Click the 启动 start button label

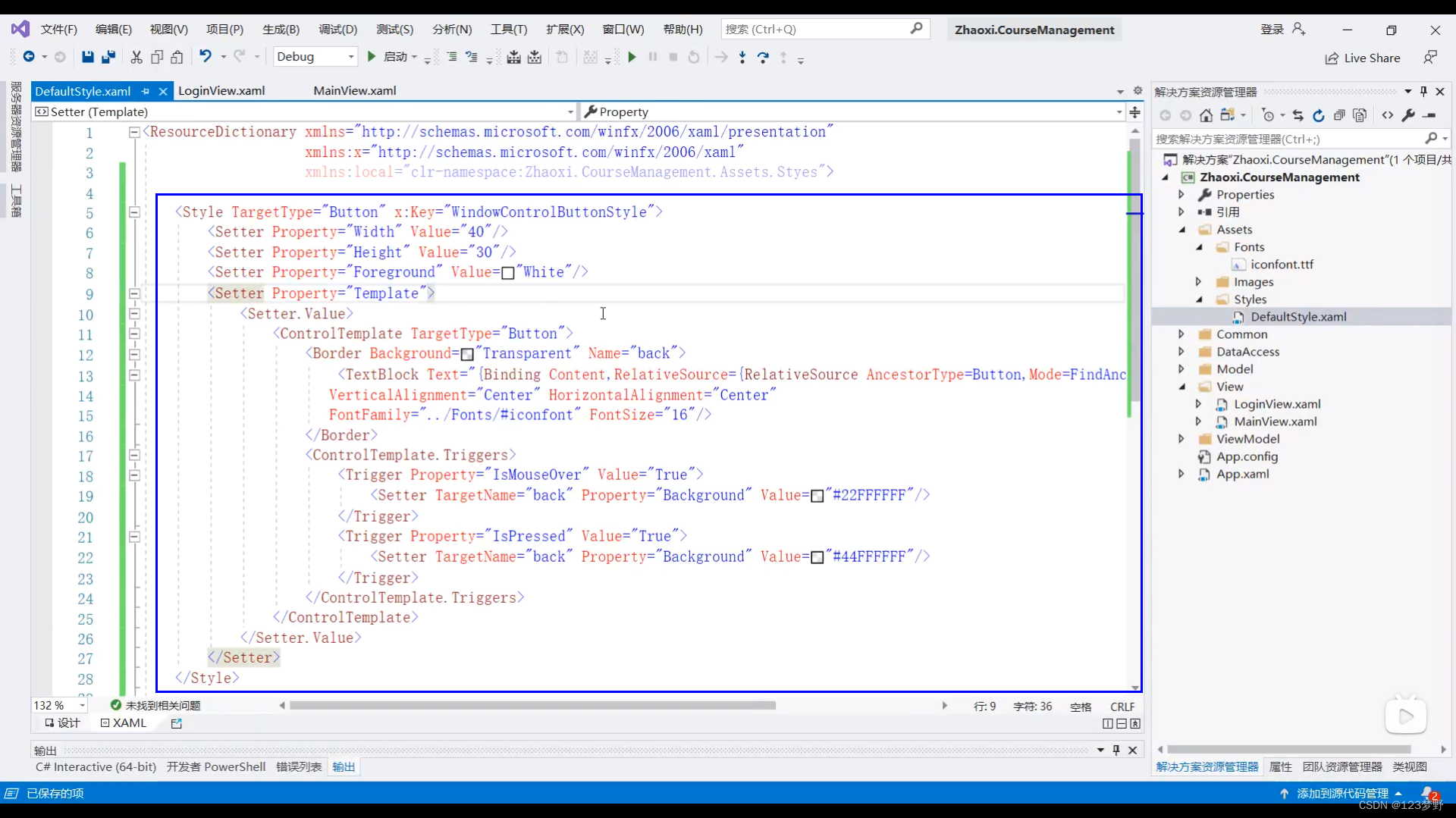[x=395, y=57]
